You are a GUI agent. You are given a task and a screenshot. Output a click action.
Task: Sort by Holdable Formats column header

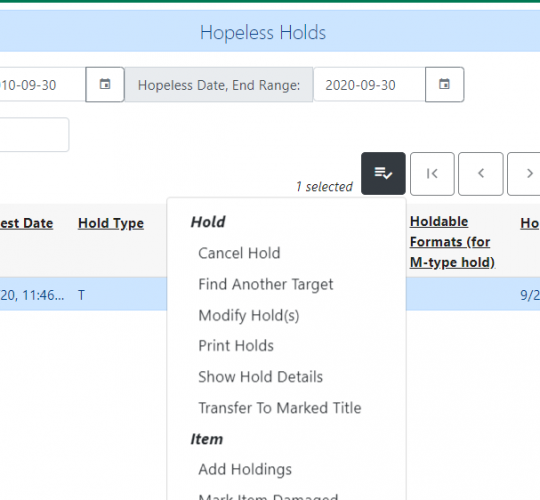452,242
